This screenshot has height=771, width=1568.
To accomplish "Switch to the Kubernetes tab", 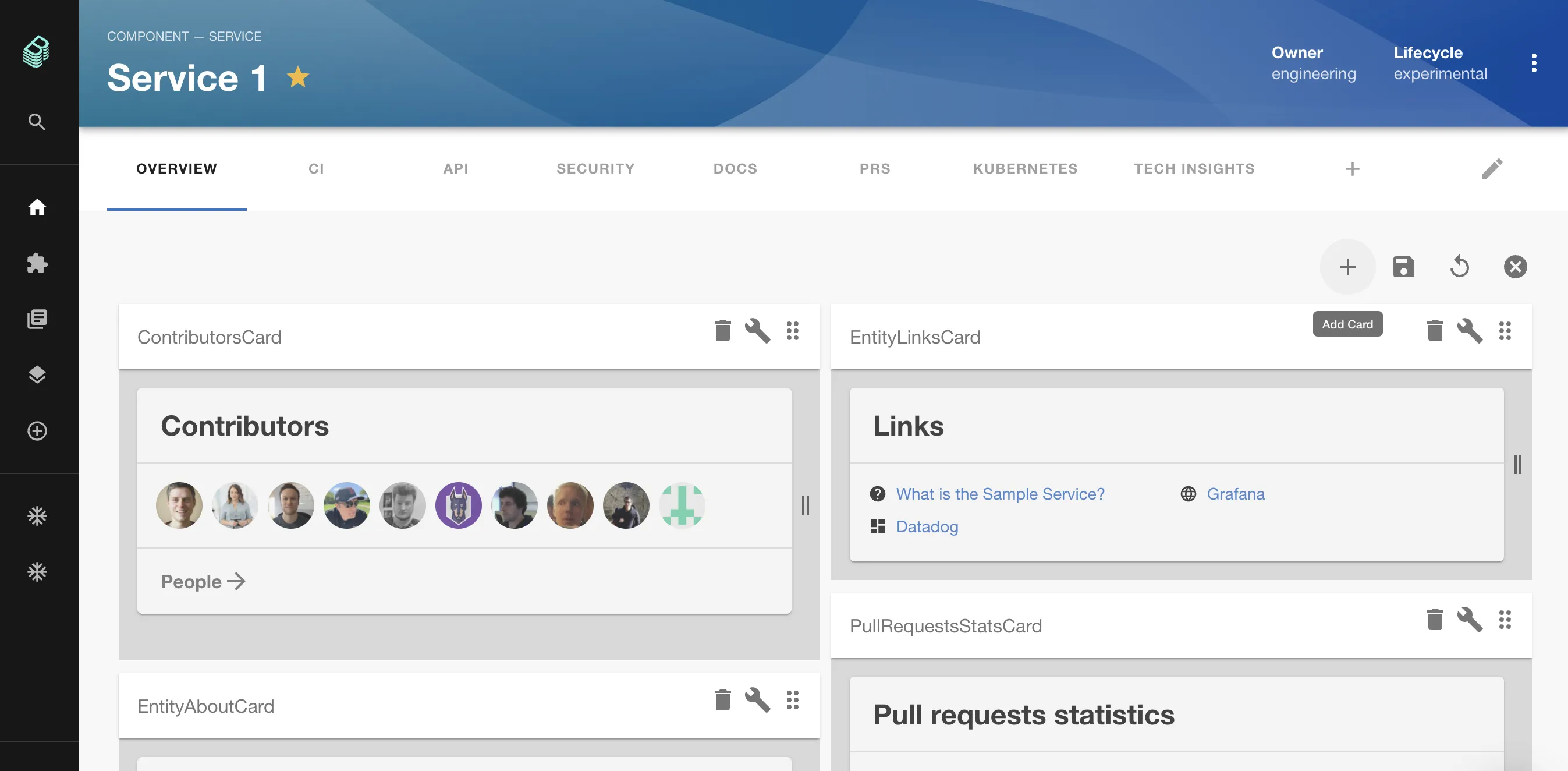I will (1025, 169).
